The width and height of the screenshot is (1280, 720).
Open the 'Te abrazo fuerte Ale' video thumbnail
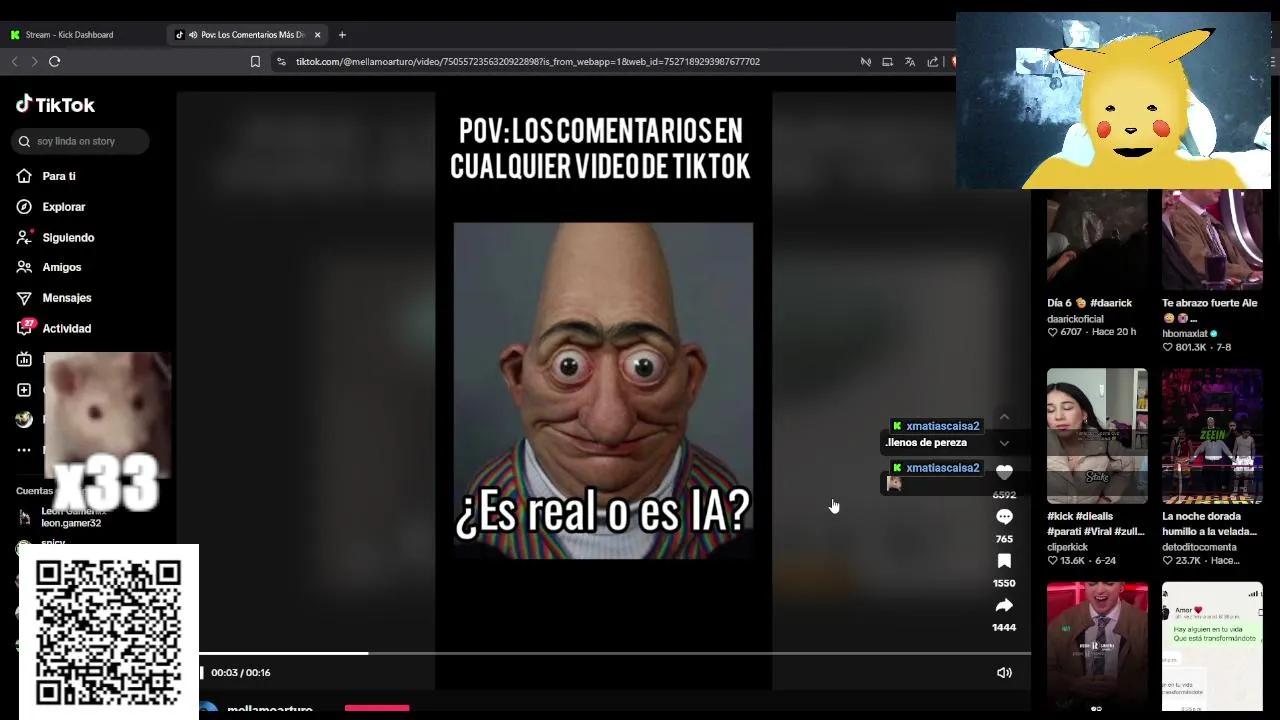pos(1212,238)
